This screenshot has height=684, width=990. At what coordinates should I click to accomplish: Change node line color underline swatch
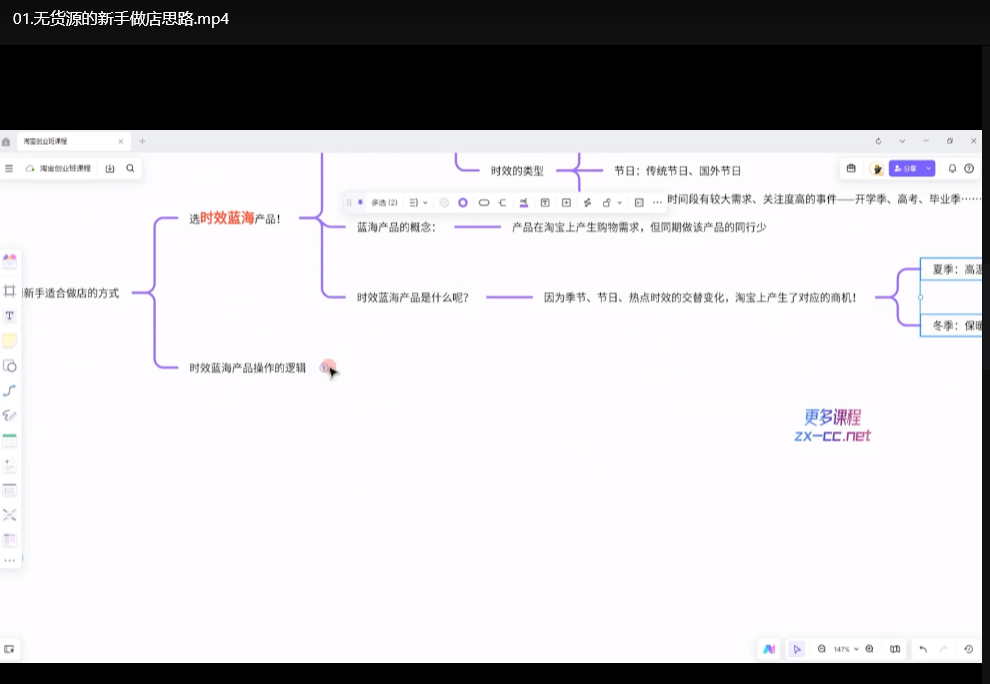click(x=523, y=203)
